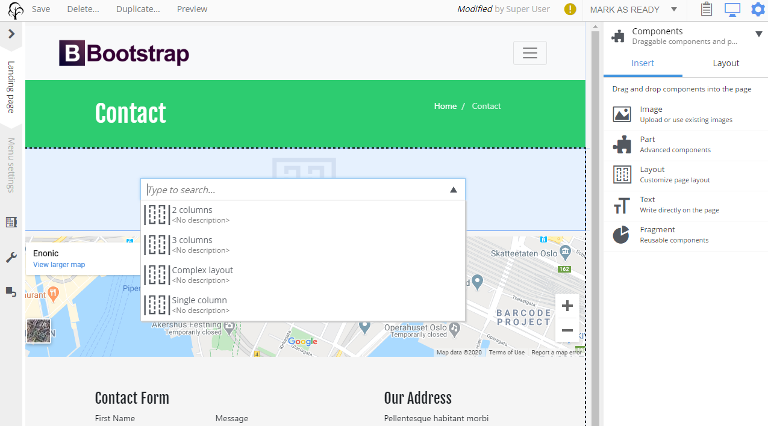Click Skatteetaten Oslo map pin

[565, 252]
